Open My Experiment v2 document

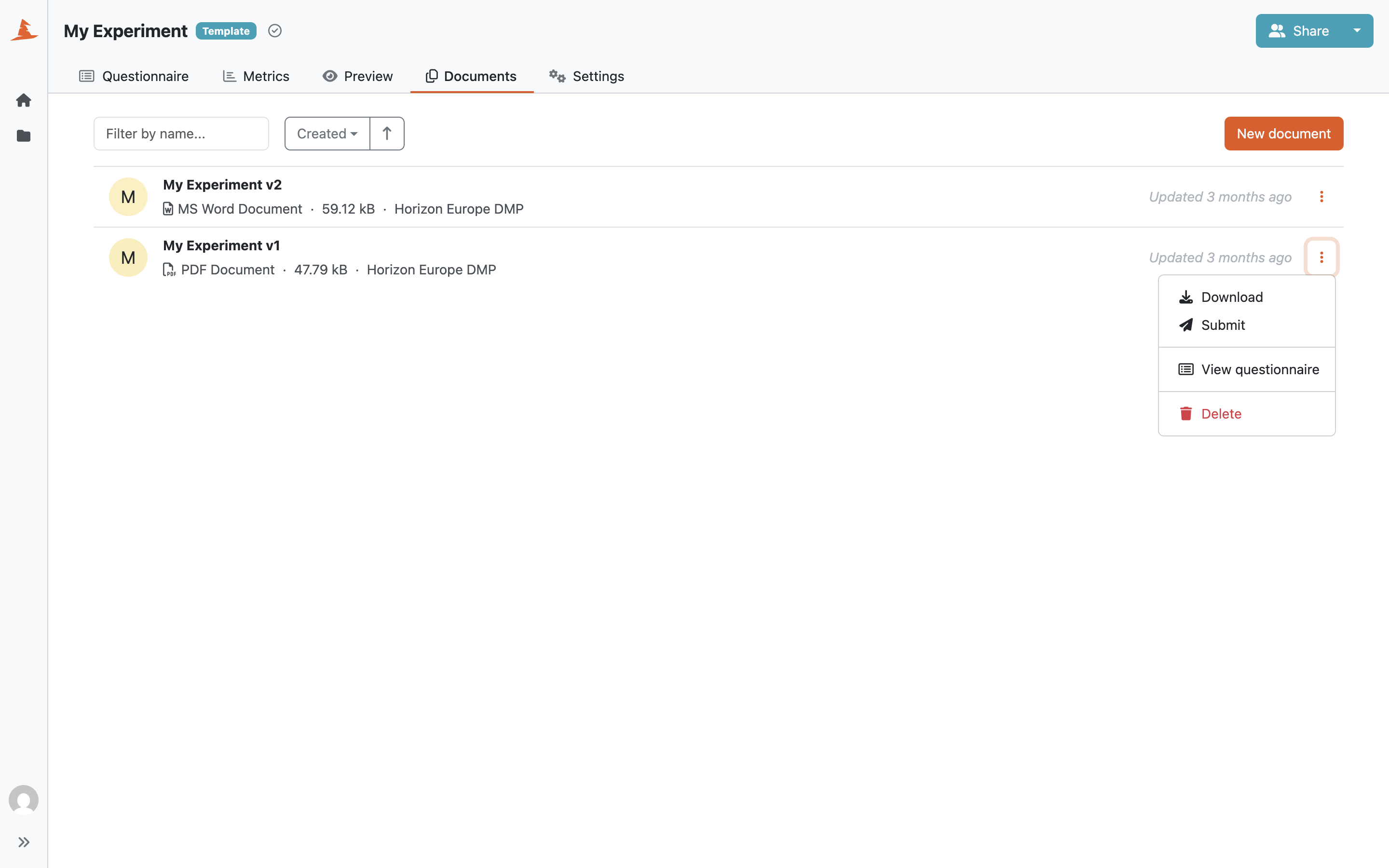(x=222, y=185)
